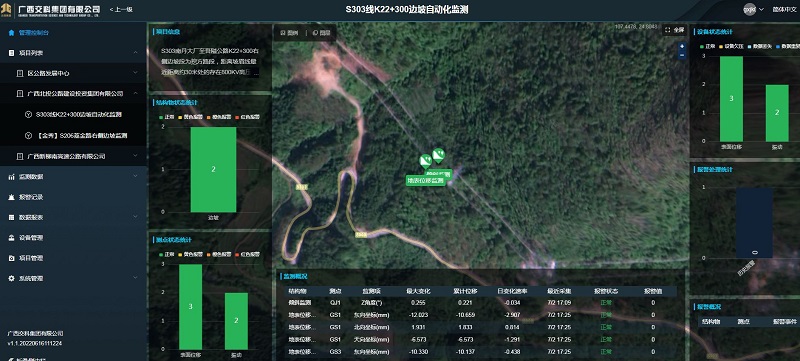Click the 上一级 back link
This screenshot has height=361, width=800.
point(121,9)
